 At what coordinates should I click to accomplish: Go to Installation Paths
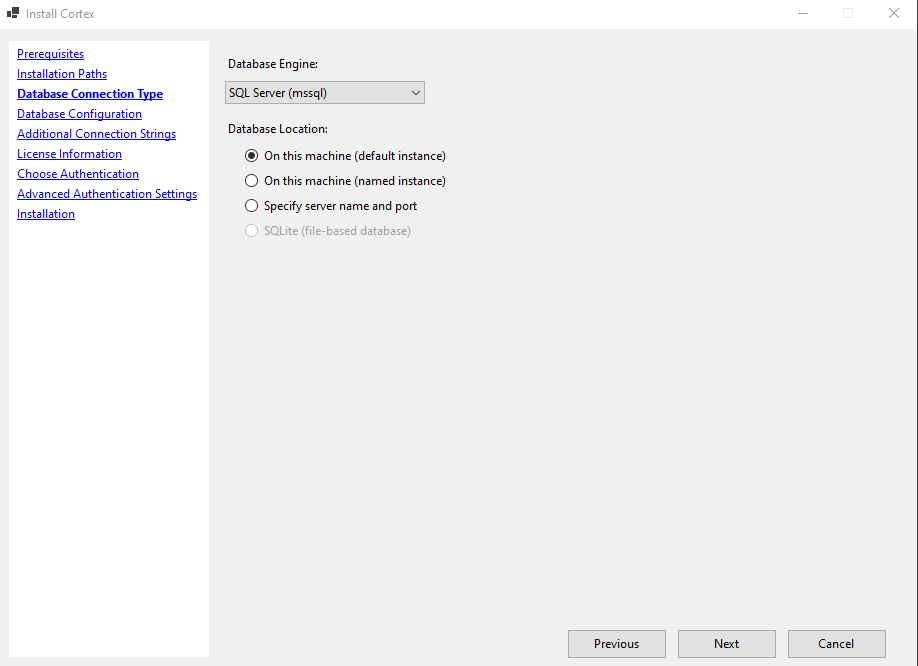(61, 73)
